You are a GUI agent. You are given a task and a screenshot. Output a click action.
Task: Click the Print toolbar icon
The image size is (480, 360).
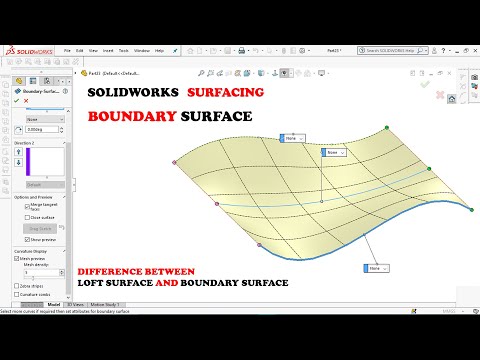click(242, 51)
